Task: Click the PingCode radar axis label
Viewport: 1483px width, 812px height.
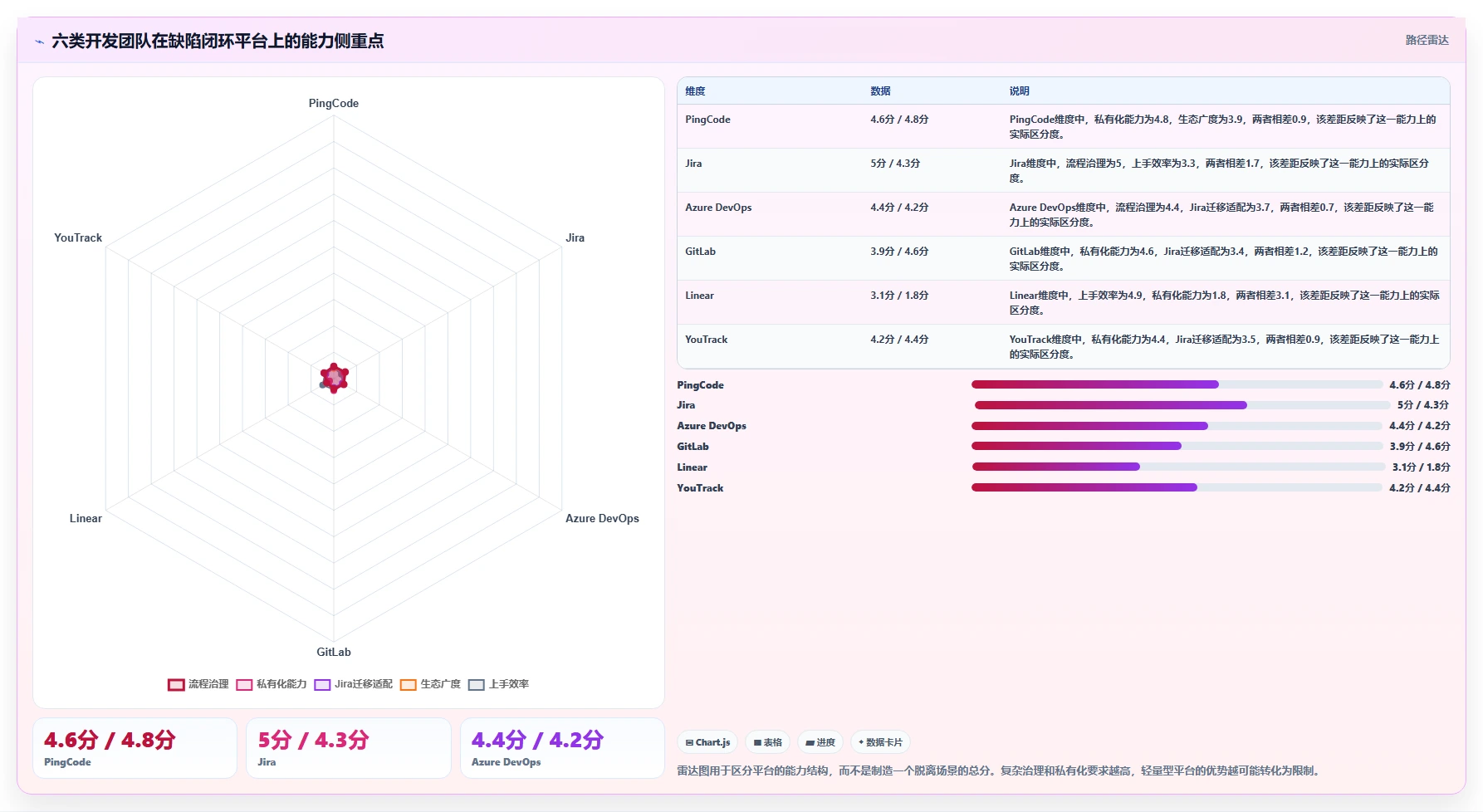Action: pos(334,104)
